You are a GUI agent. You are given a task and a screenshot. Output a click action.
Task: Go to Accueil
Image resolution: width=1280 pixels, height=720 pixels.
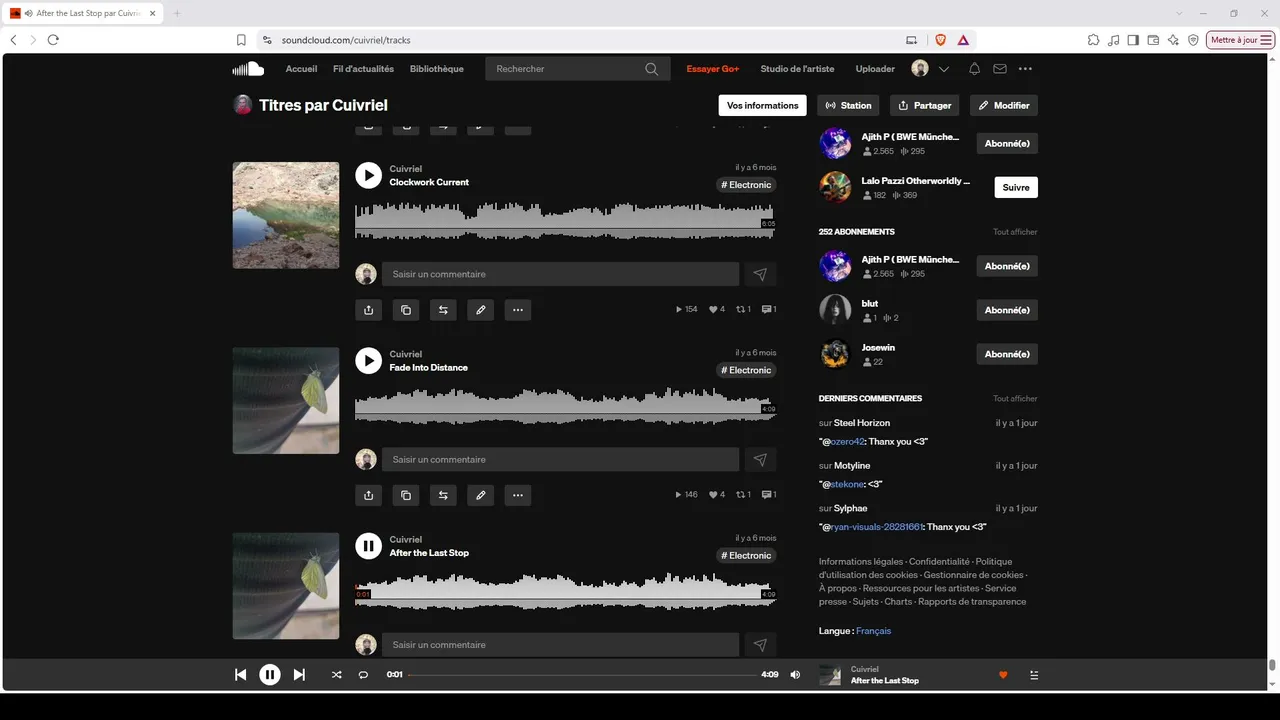pos(301,69)
